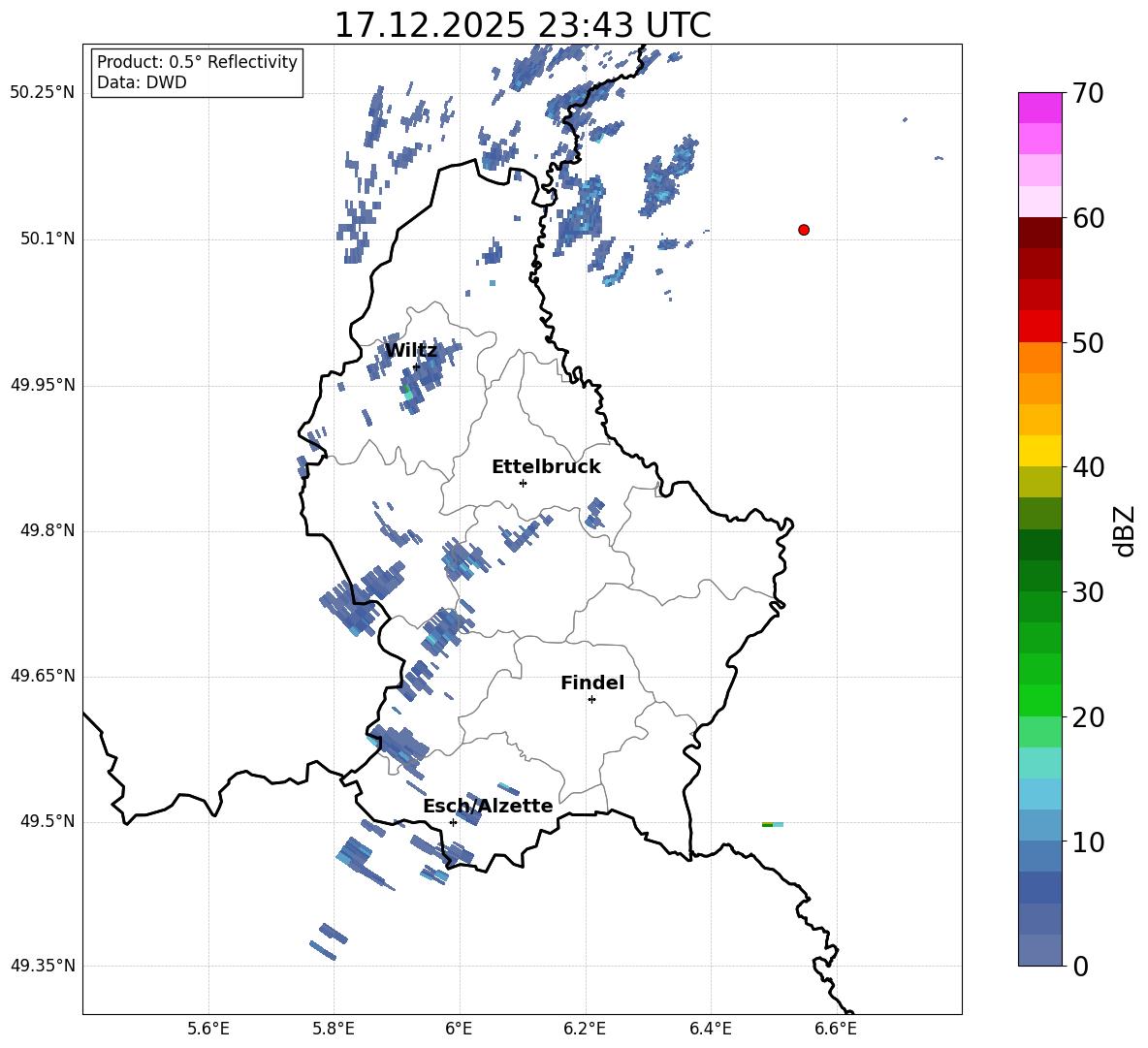Click the green echo pixel near 49.5°N 6.5°E

point(767,825)
